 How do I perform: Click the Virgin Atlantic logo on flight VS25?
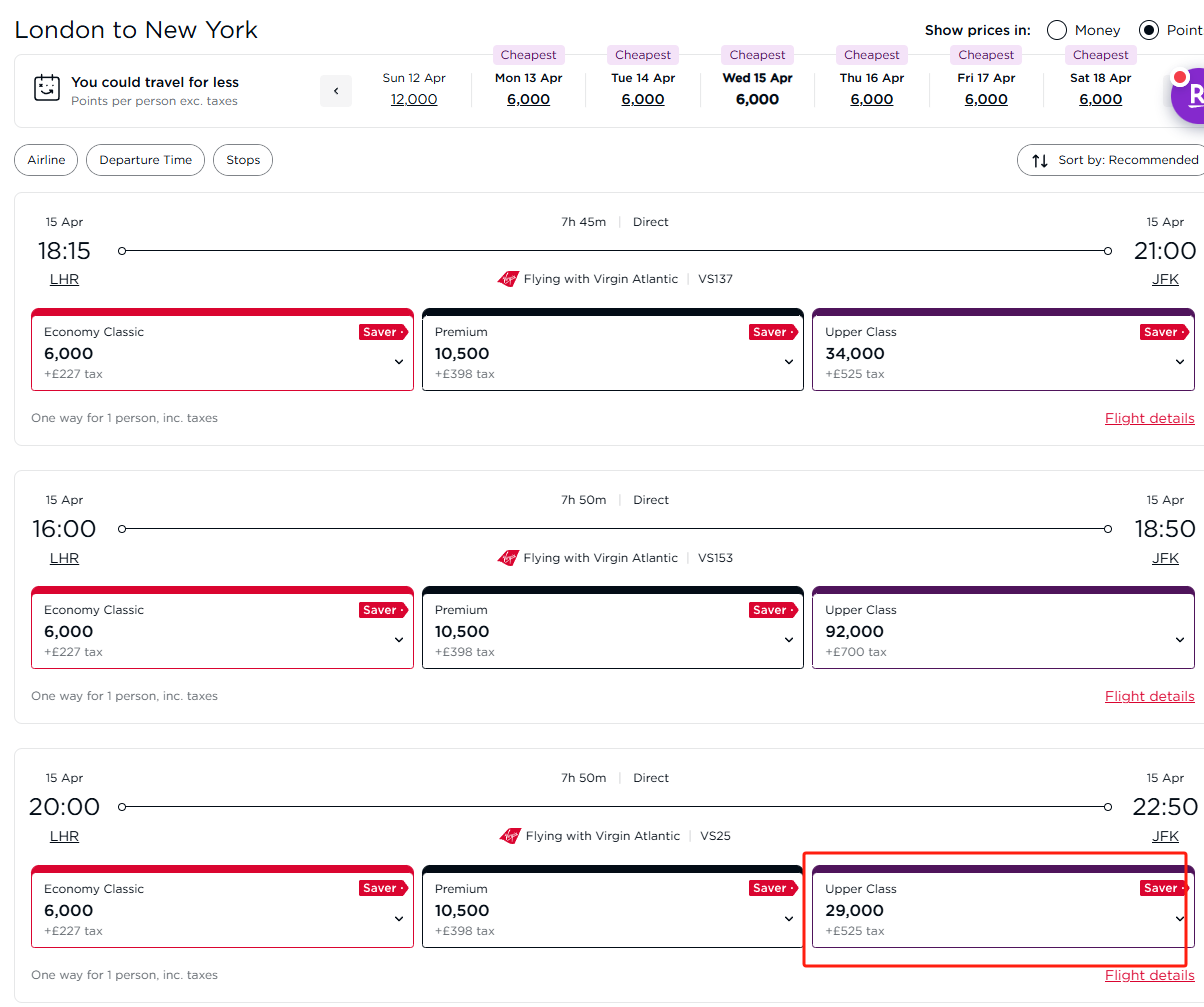click(x=510, y=836)
